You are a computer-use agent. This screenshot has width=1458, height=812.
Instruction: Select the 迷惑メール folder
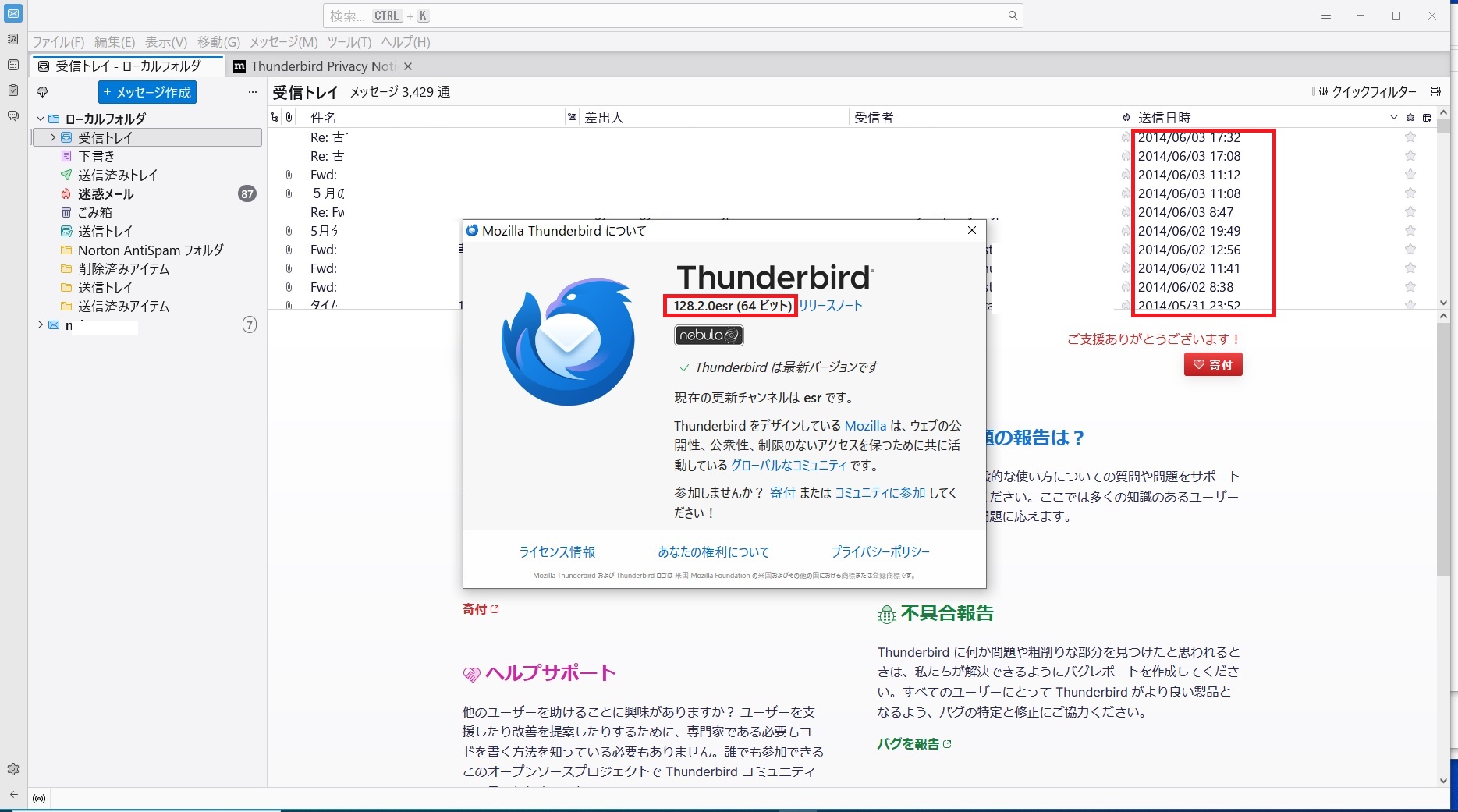[146, 193]
